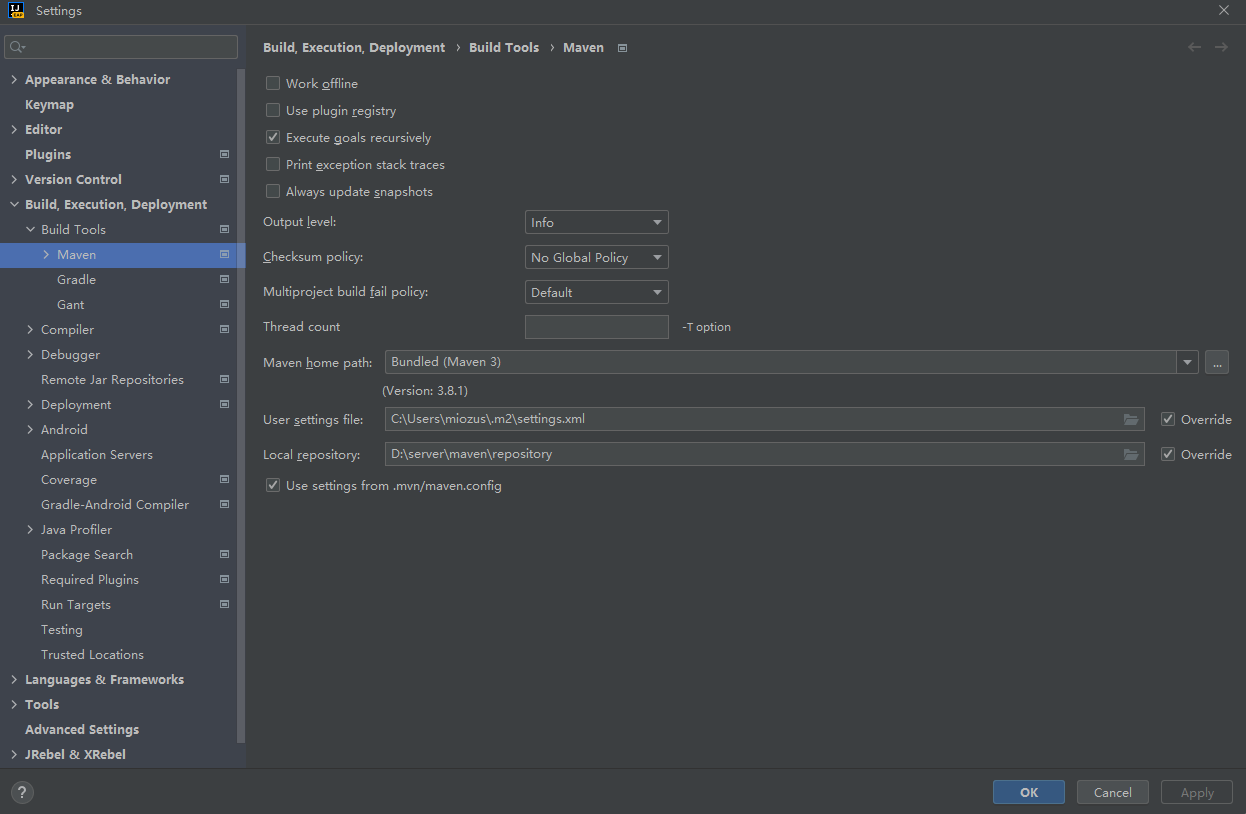The image size is (1246, 814).
Task: Select Trusted Locations in the tree
Action: (x=92, y=654)
